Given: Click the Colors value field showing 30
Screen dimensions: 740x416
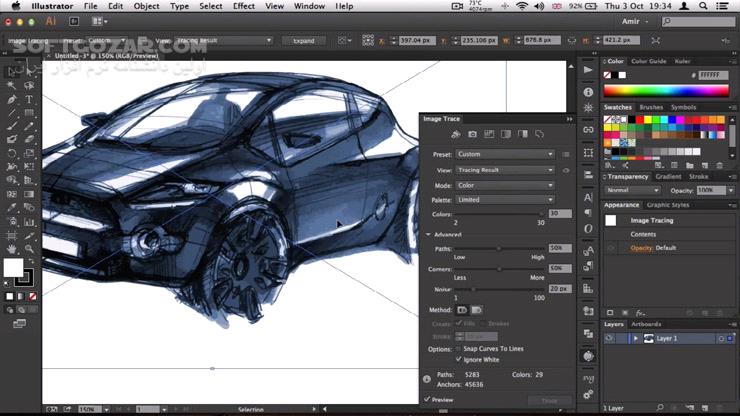Looking at the screenshot, I should click(560, 213).
